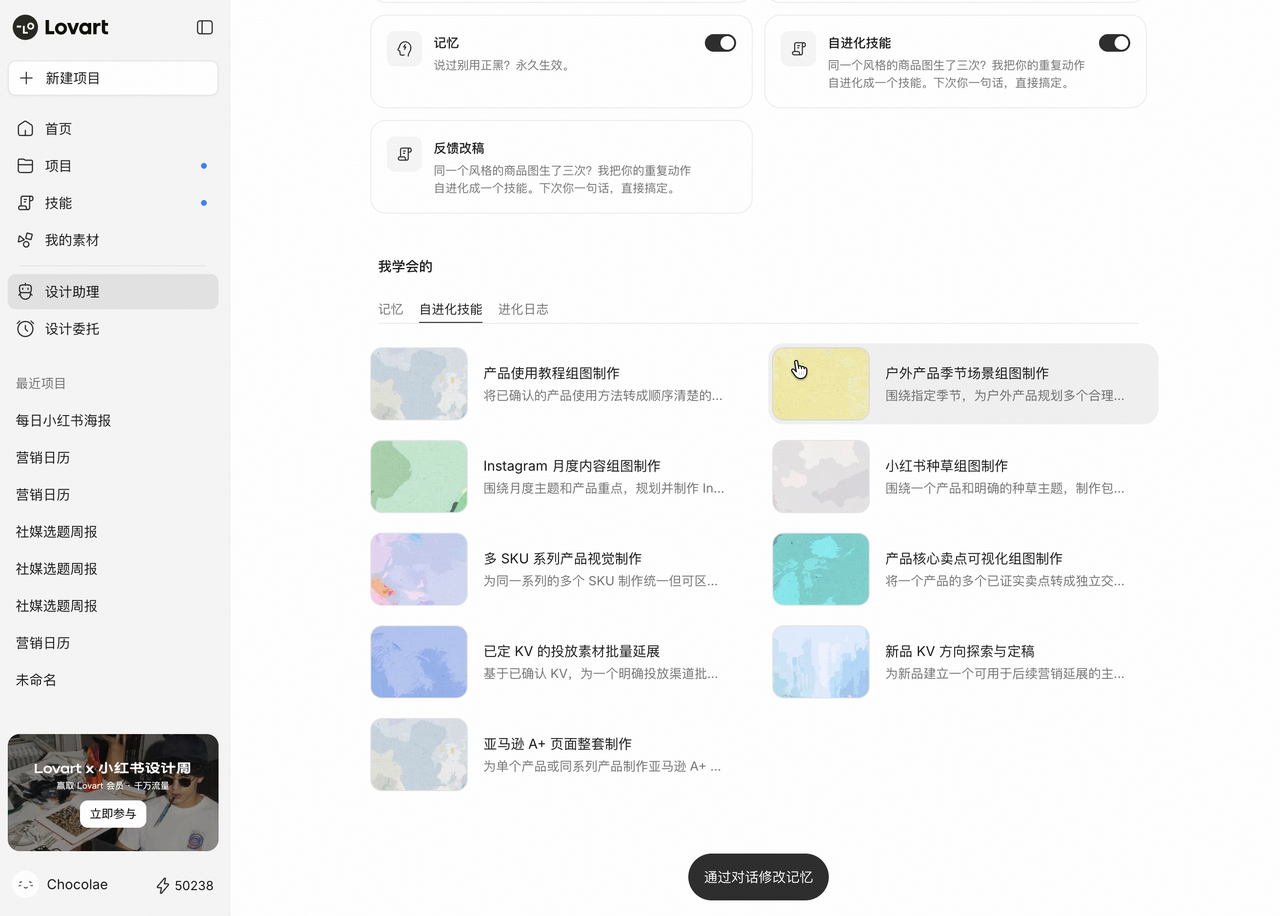This screenshot has height=916, width=1280.
Task: Click the 新品 KV 方向探索与定稿 title
Action: coord(960,651)
